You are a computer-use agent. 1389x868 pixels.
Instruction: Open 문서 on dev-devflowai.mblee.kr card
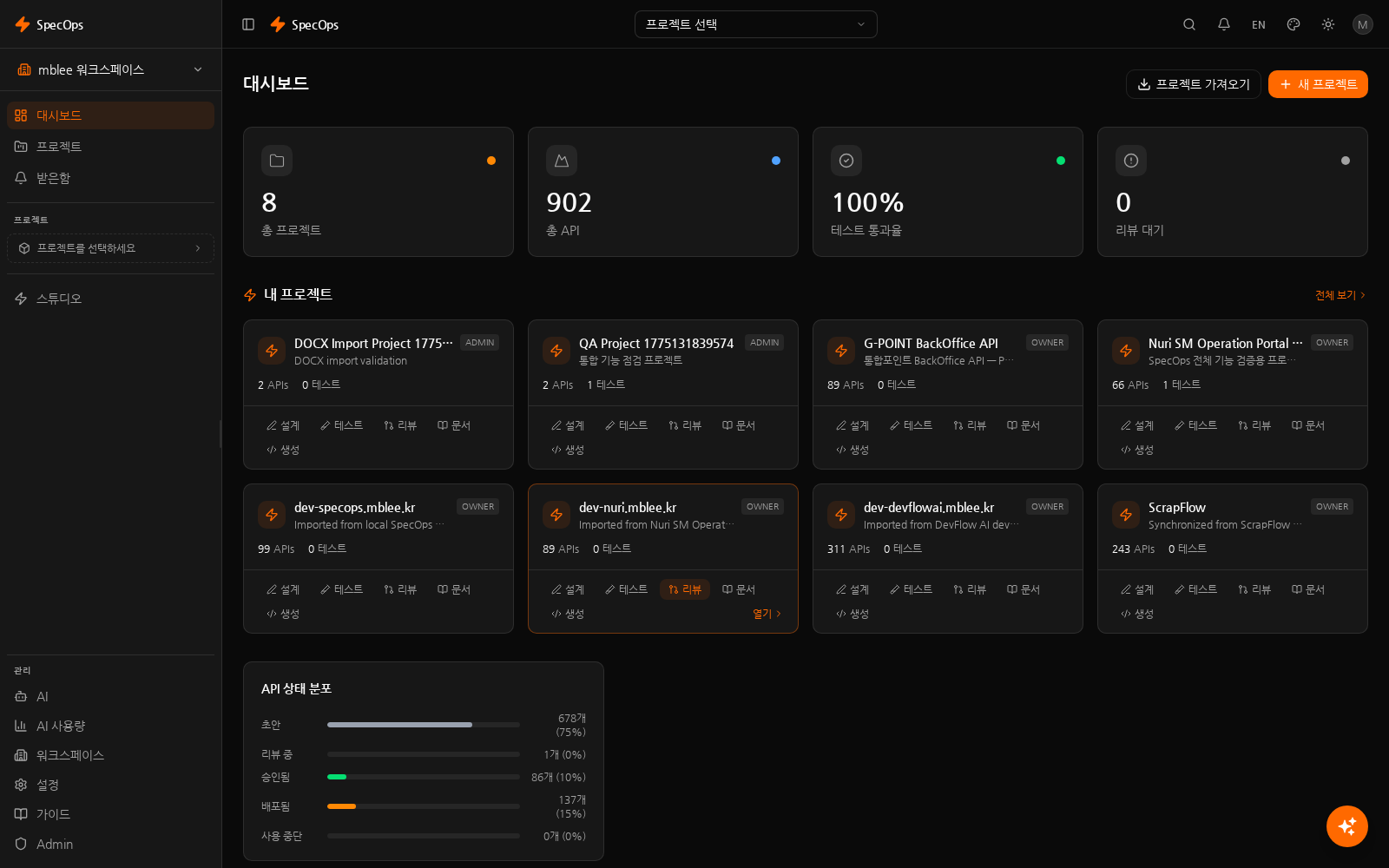pos(1024,589)
